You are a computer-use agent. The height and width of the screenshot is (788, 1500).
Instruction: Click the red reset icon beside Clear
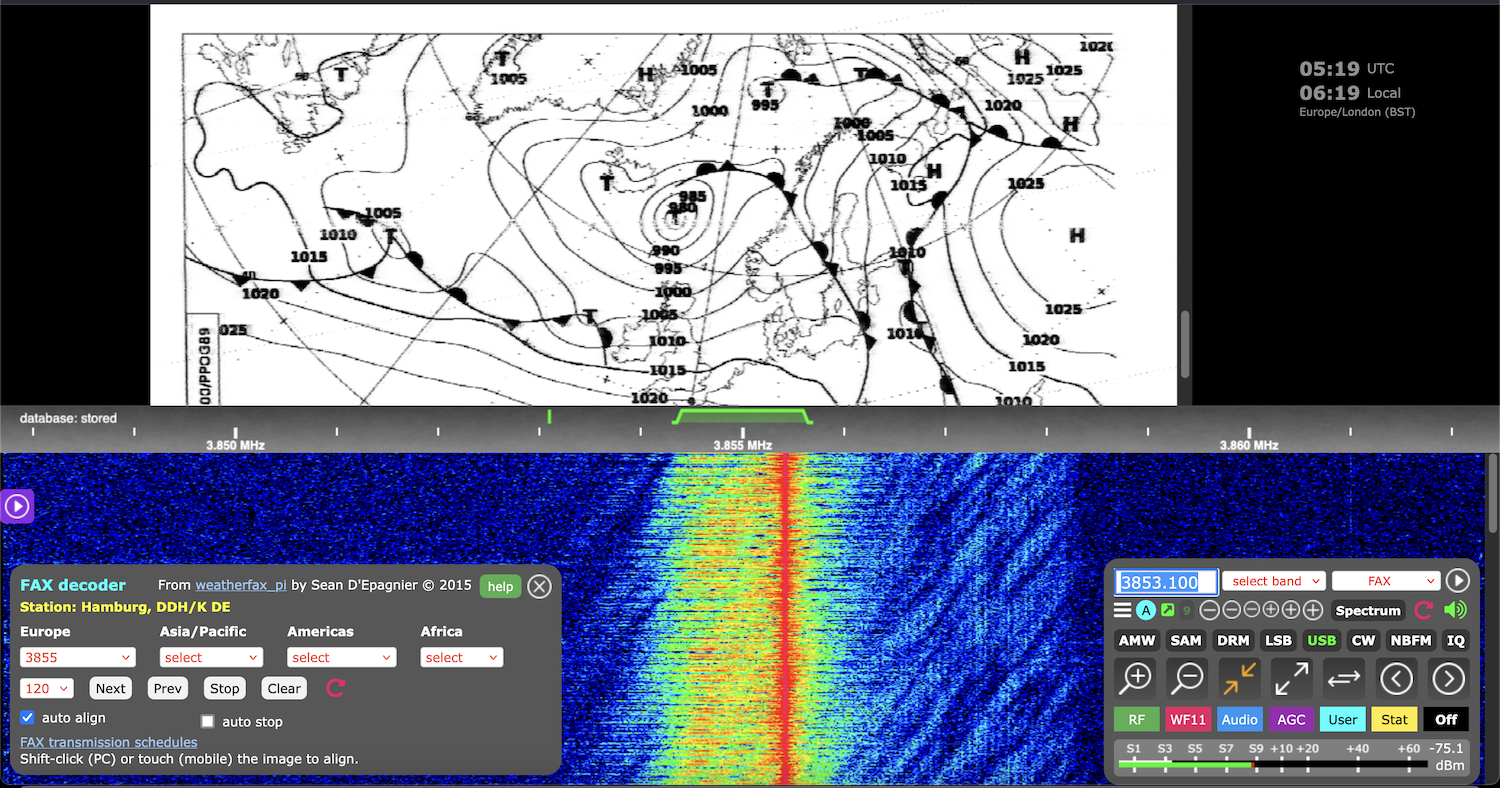[336, 688]
